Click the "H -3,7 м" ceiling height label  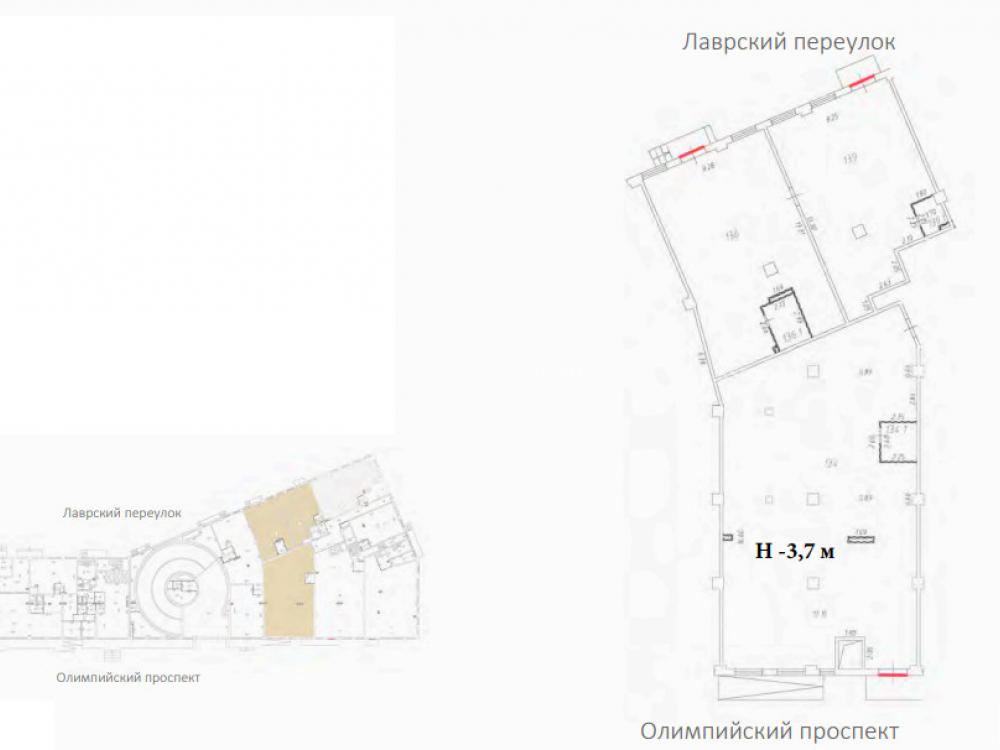click(794, 549)
